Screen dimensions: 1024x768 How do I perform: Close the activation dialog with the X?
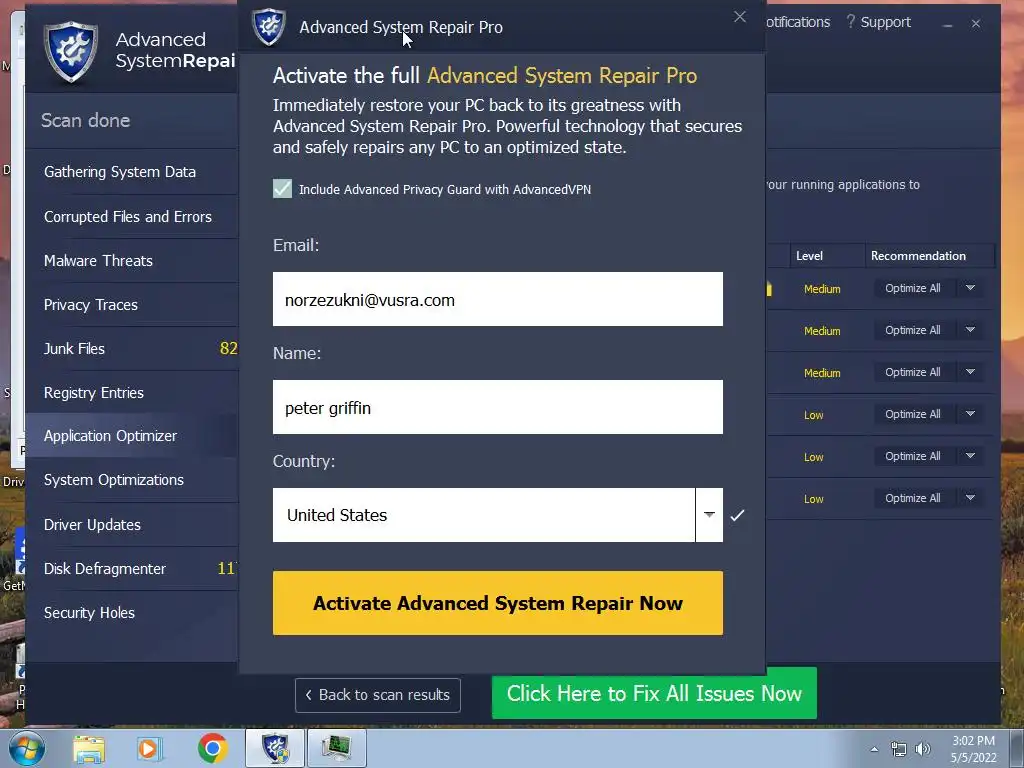point(739,17)
